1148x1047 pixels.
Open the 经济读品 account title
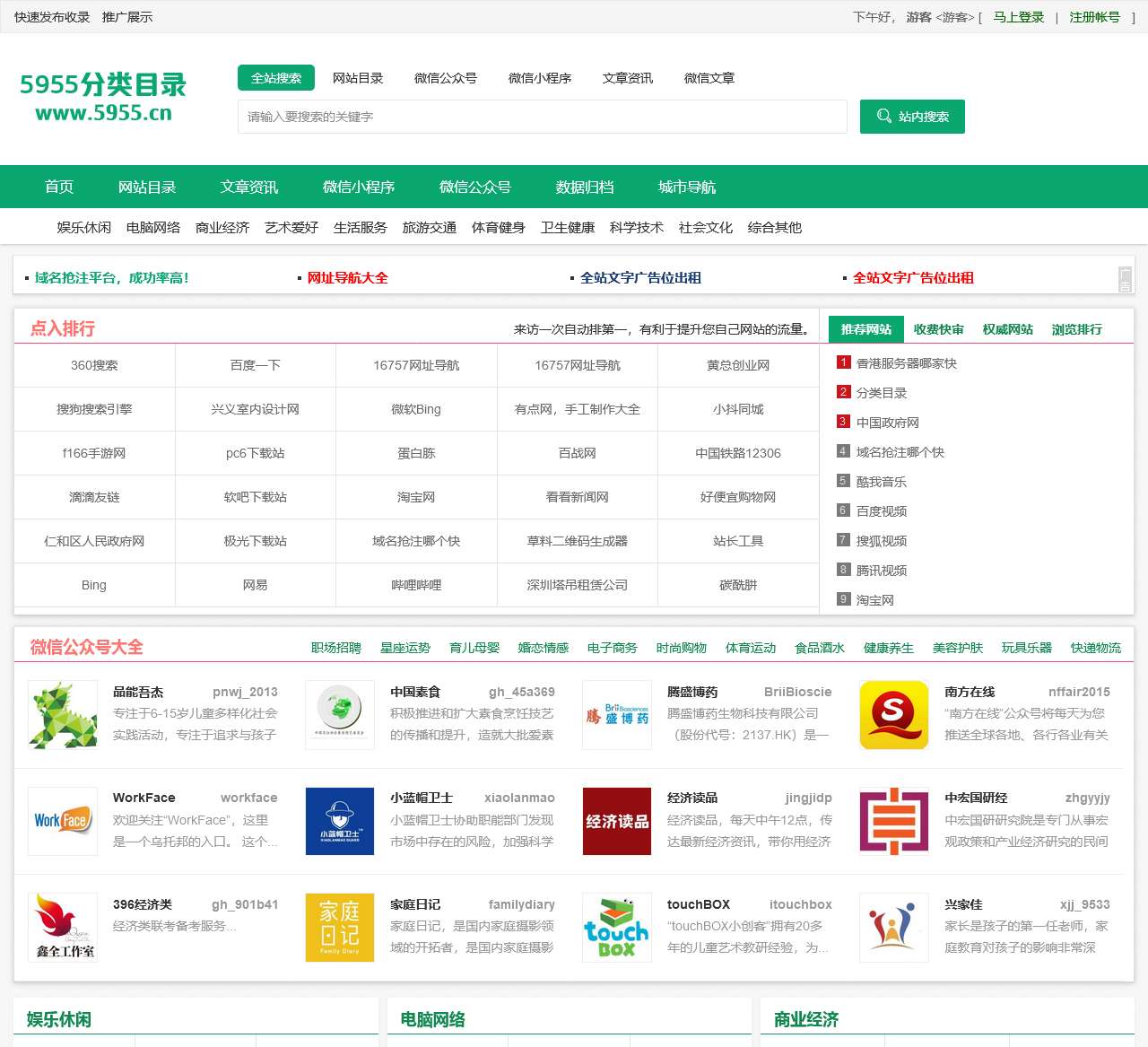pos(692,798)
